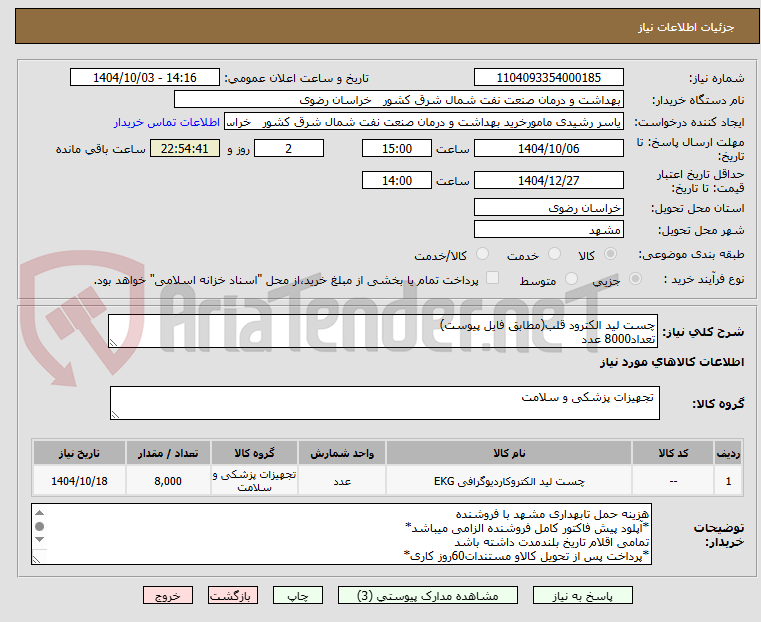The height and width of the screenshot is (622, 761).
Task: Click the 'نام کالا' column header
Action: [x=509, y=453]
